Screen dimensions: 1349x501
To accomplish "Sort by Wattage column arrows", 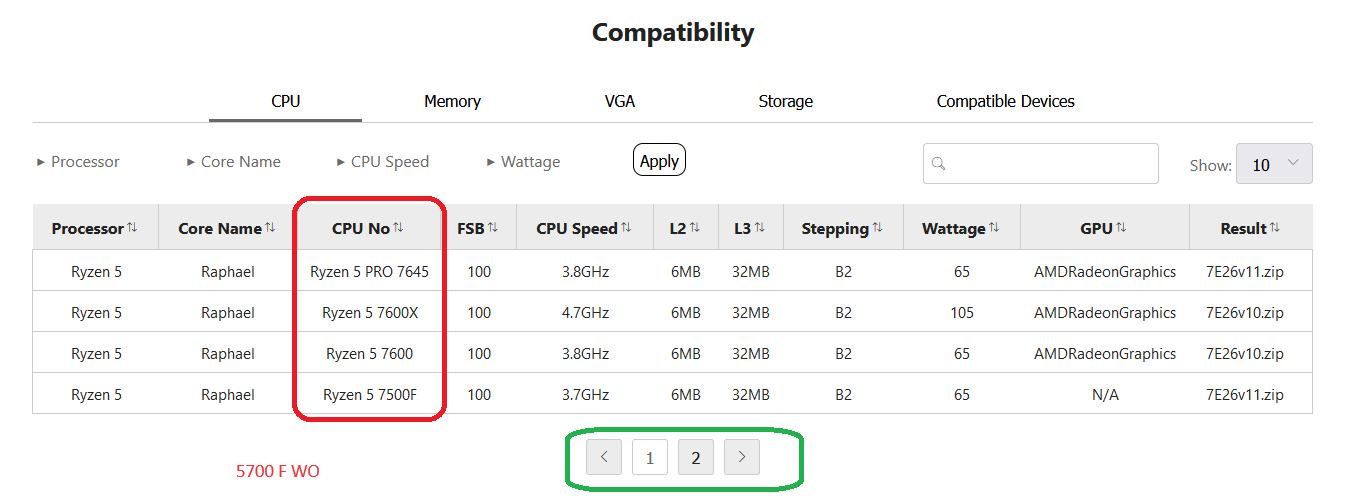I will point(993,228).
